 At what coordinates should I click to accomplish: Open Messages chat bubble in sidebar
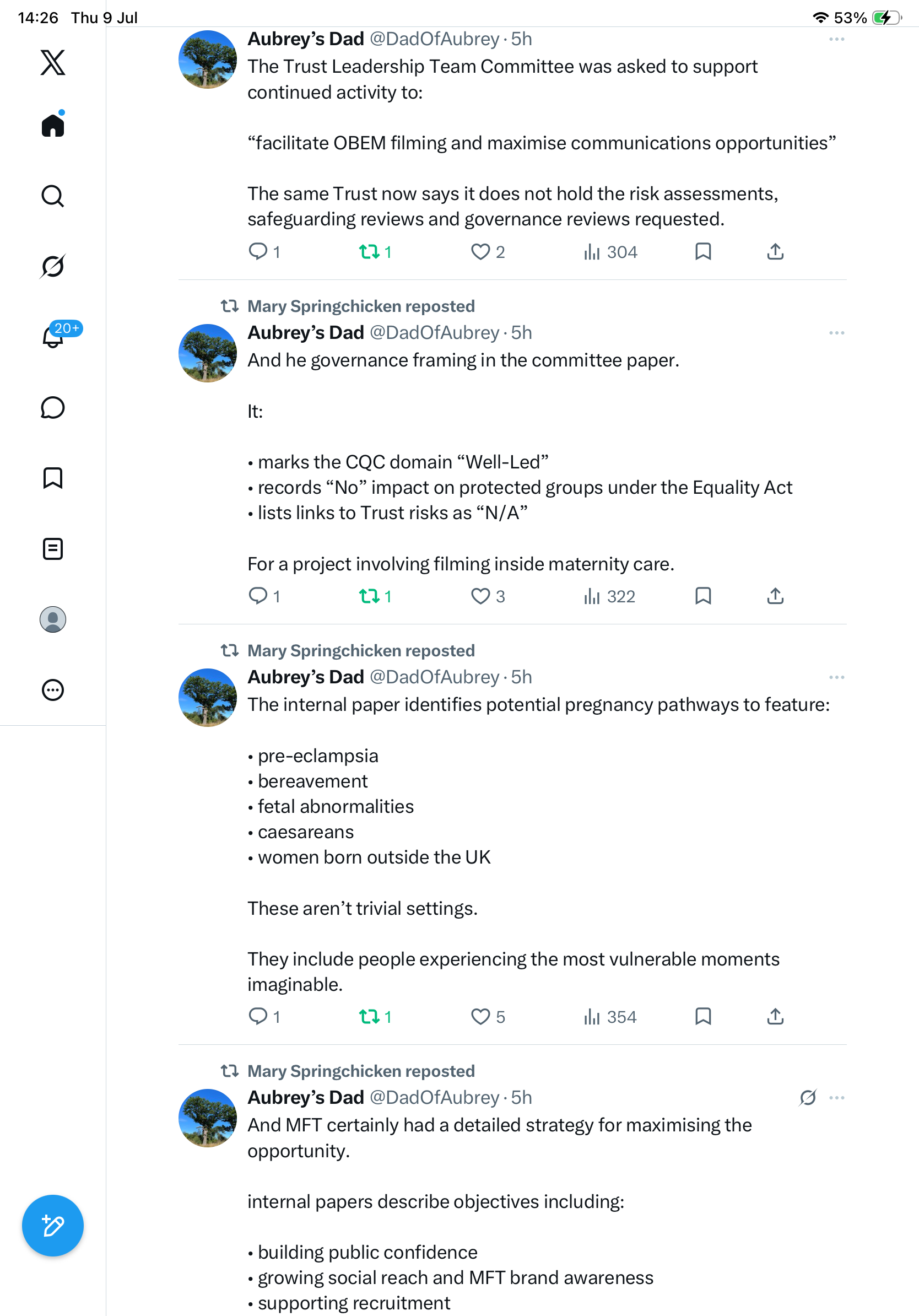click(53, 407)
